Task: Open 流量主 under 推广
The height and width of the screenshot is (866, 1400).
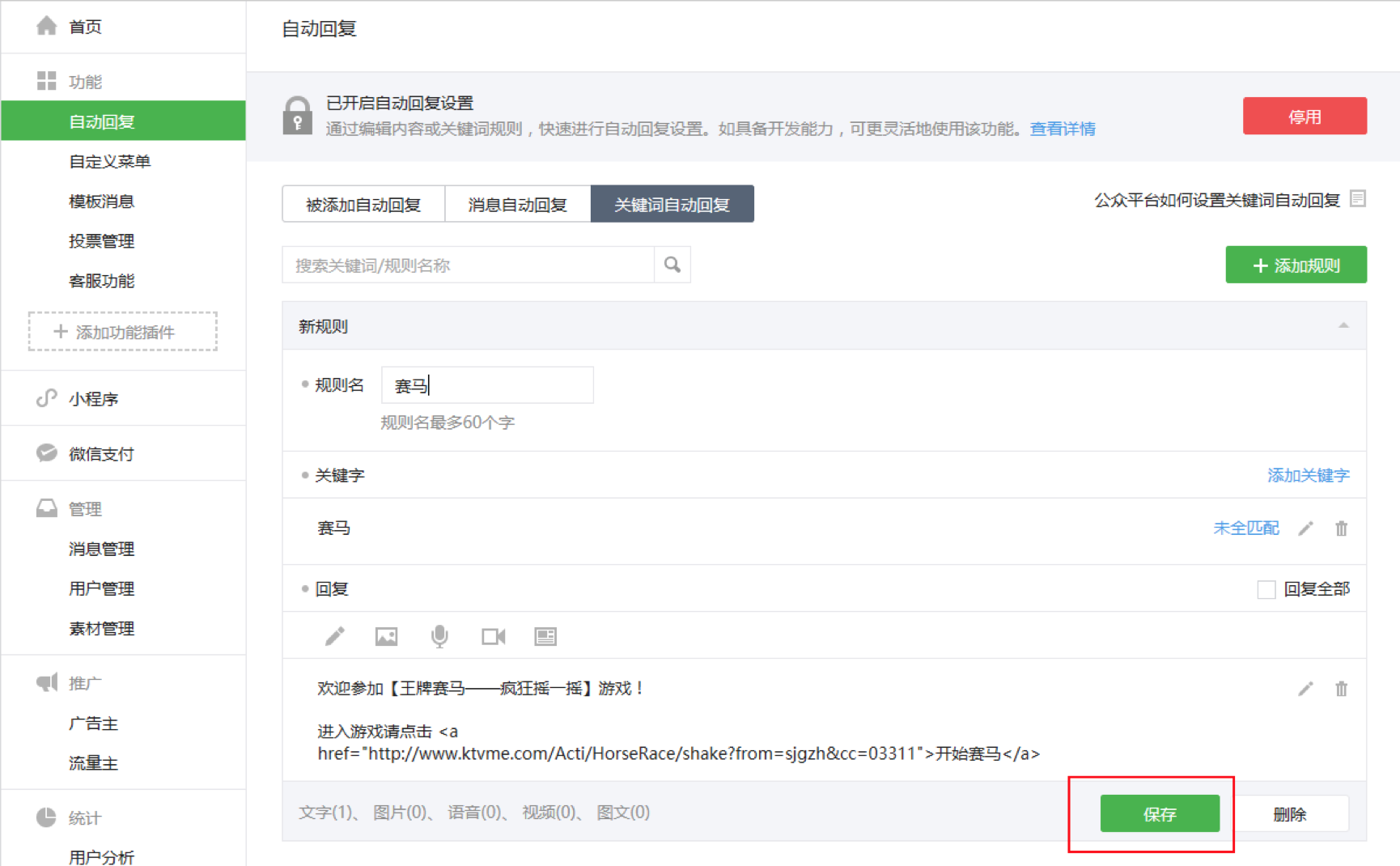Action: click(x=94, y=762)
